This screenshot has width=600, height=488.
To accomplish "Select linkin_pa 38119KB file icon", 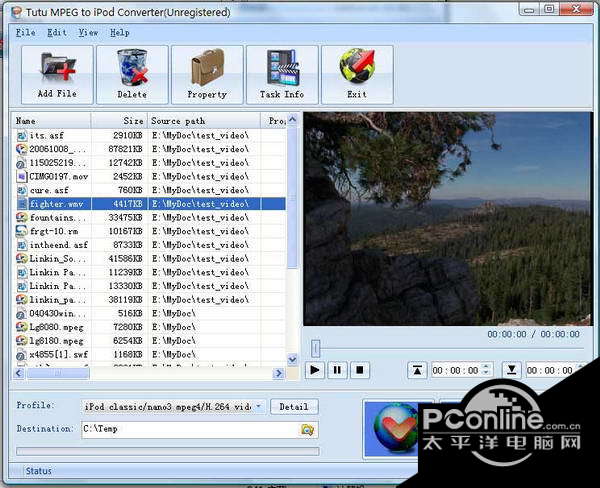I will [x=22, y=300].
